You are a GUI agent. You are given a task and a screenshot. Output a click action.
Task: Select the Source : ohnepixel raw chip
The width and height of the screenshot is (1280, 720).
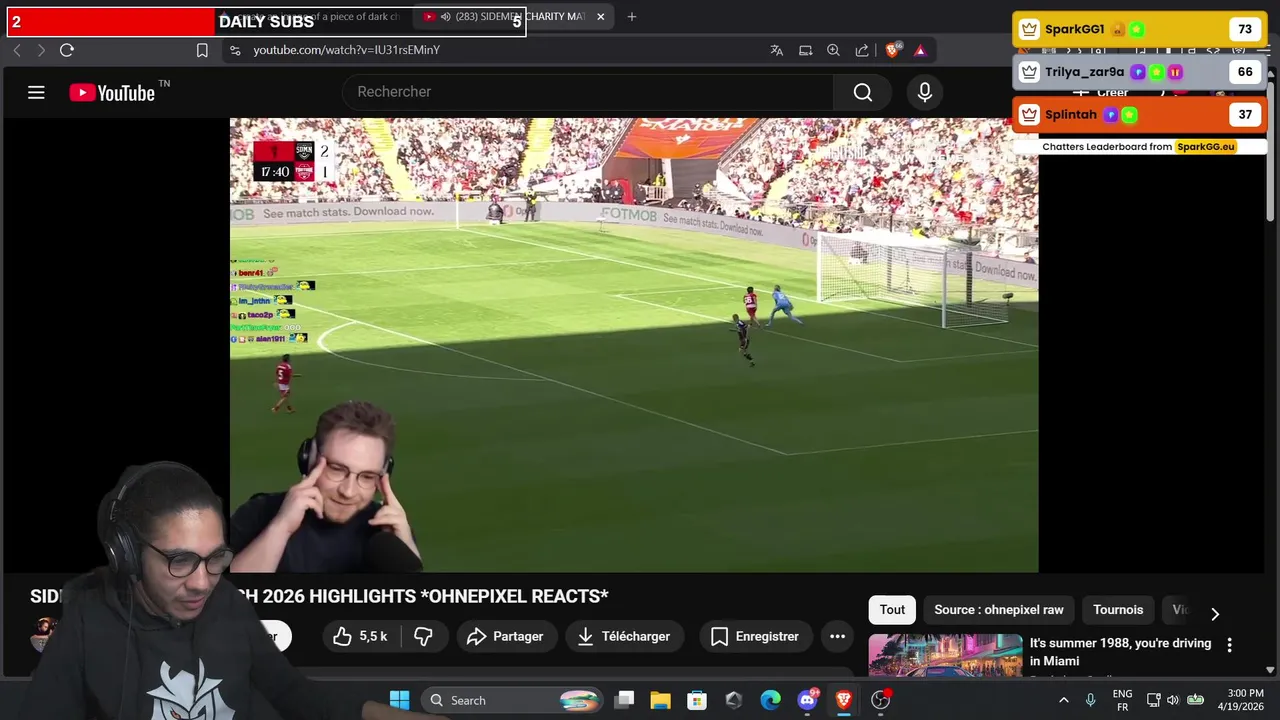[999, 609]
